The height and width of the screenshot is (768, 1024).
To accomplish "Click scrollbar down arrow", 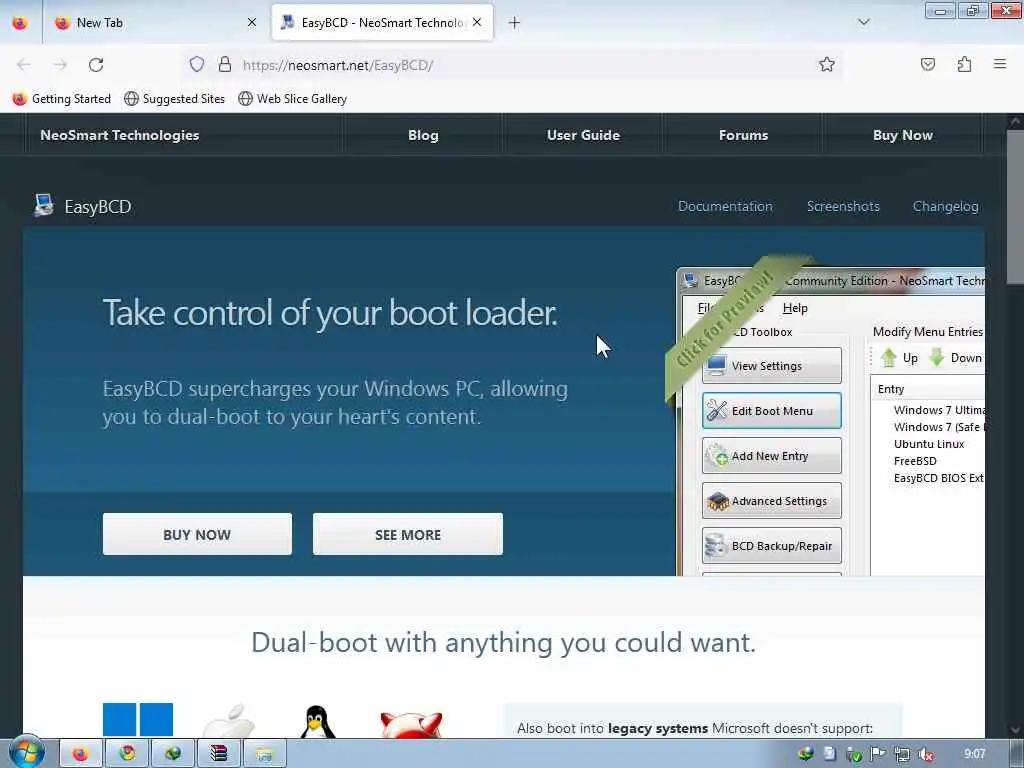I will tap(1015, 730).
